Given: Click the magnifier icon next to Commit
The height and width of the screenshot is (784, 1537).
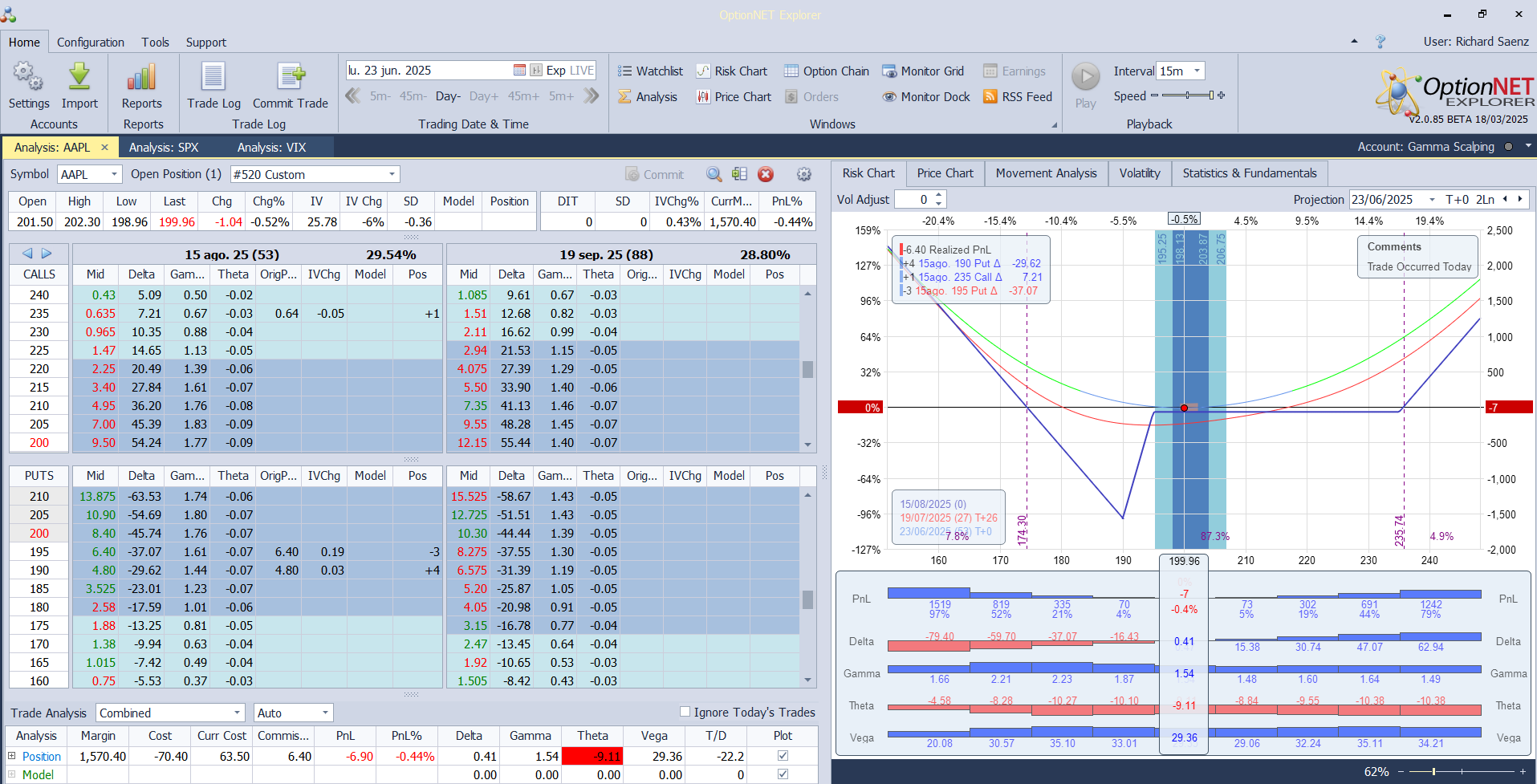Looking at the screenshot, I should coord(714,174).
